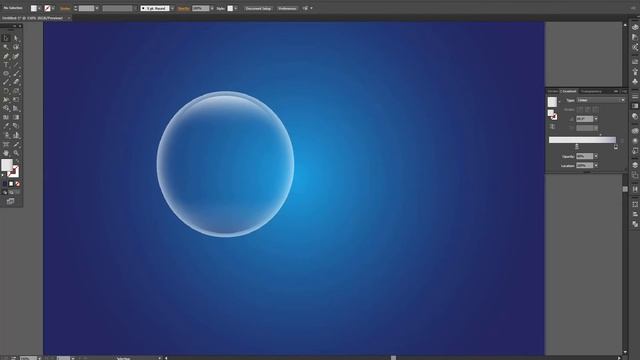Set paint mode to Gradient
Image resolution: width=640 pixels, height=360 pixels.
(x=11, y=184)
